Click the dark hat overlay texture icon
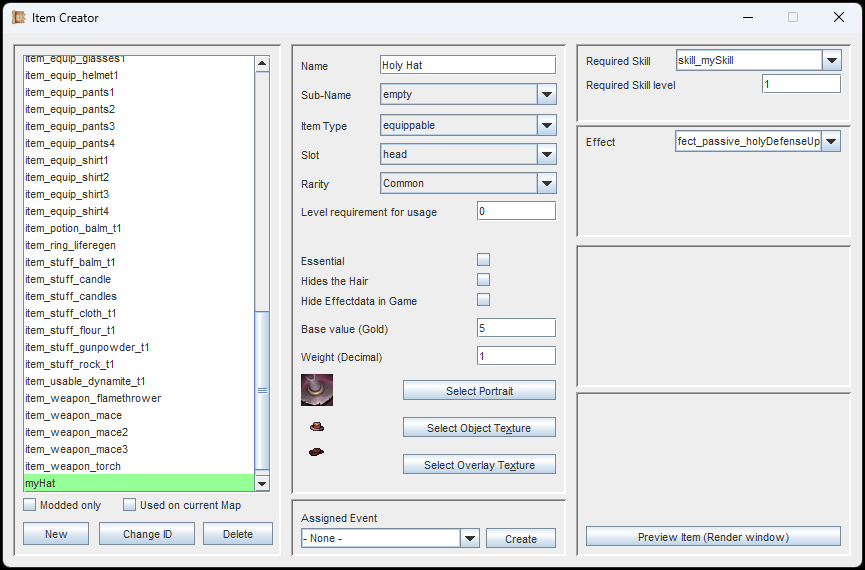 (x=317, y=452)
